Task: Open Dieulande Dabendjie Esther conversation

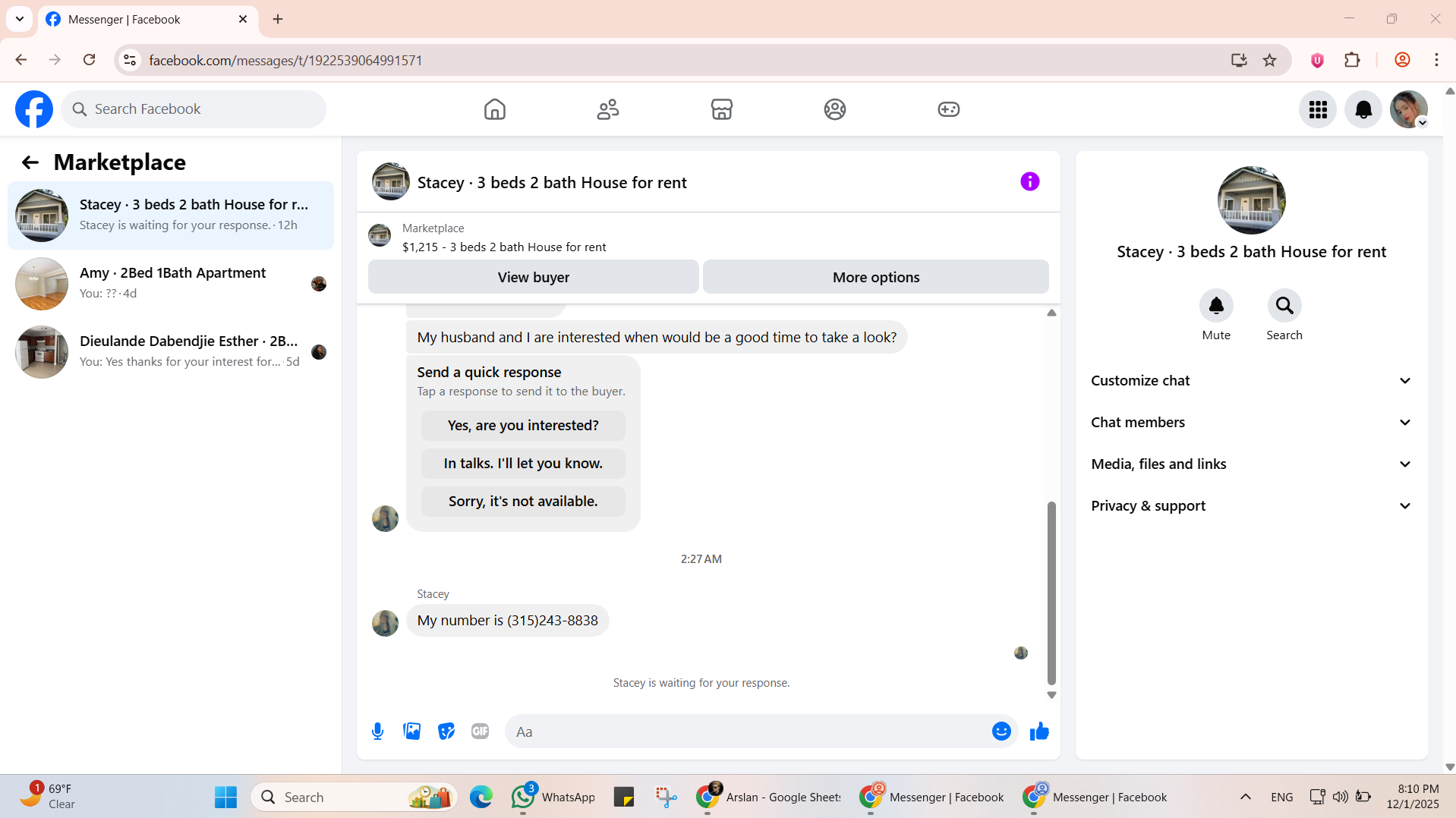Action: coord(171,352)
